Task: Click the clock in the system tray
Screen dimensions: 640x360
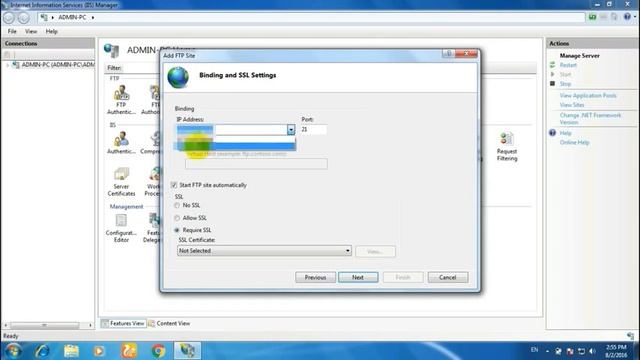Action: [x=616, y=351]
